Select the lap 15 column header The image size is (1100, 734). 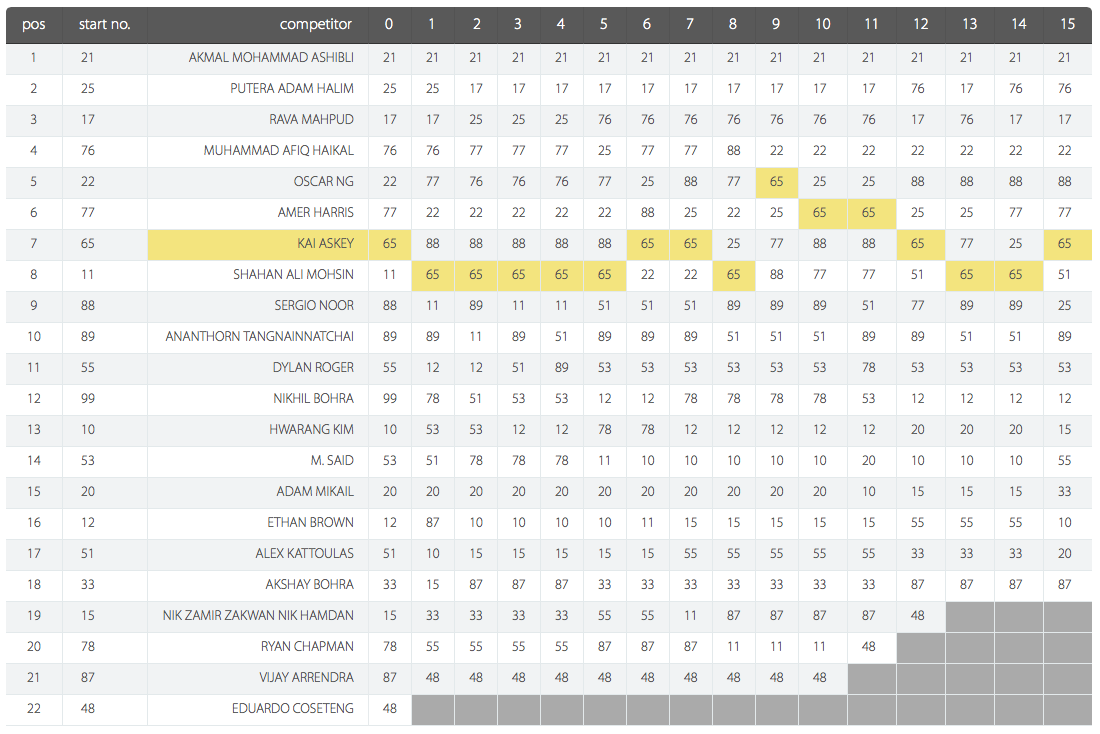[x=1068, y=25]
